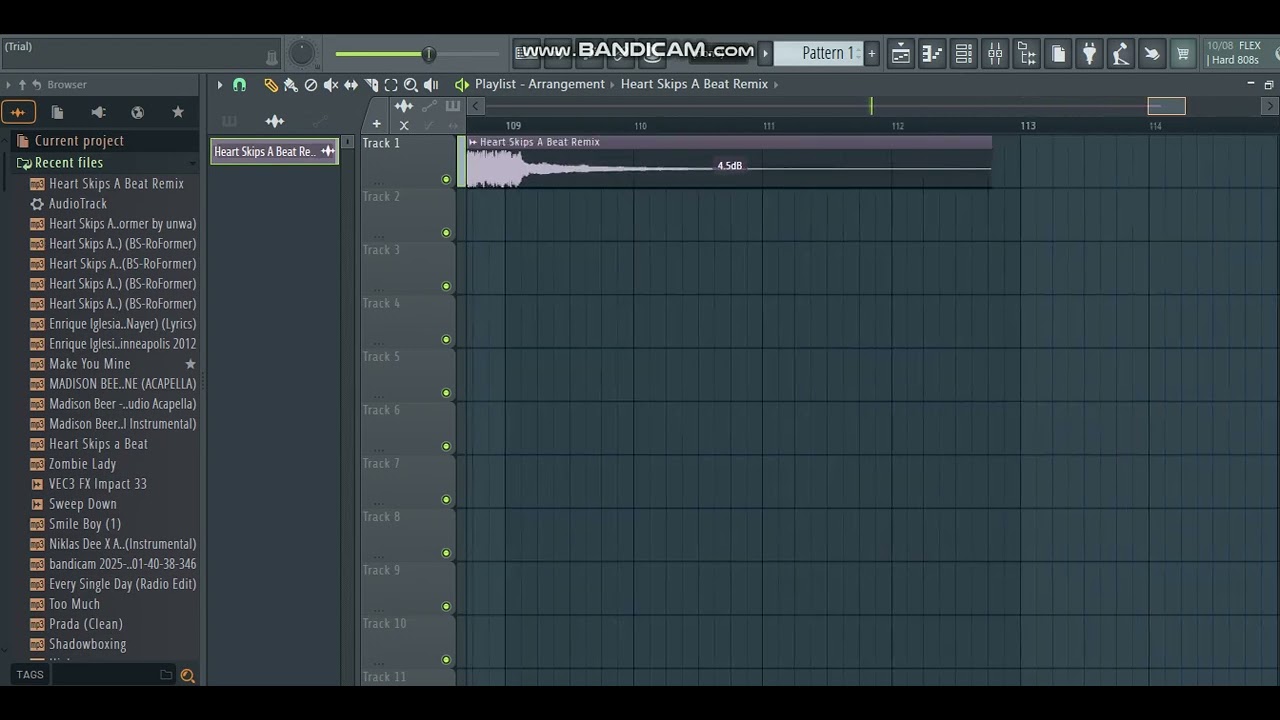Choose the Select marquee tool

[x=391, y=85]
